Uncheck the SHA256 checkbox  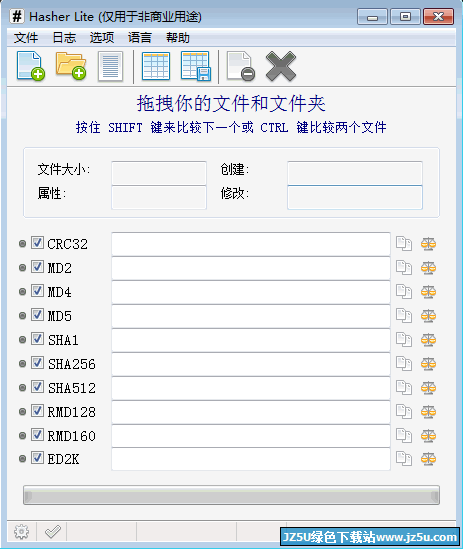[x=37, y=363]
